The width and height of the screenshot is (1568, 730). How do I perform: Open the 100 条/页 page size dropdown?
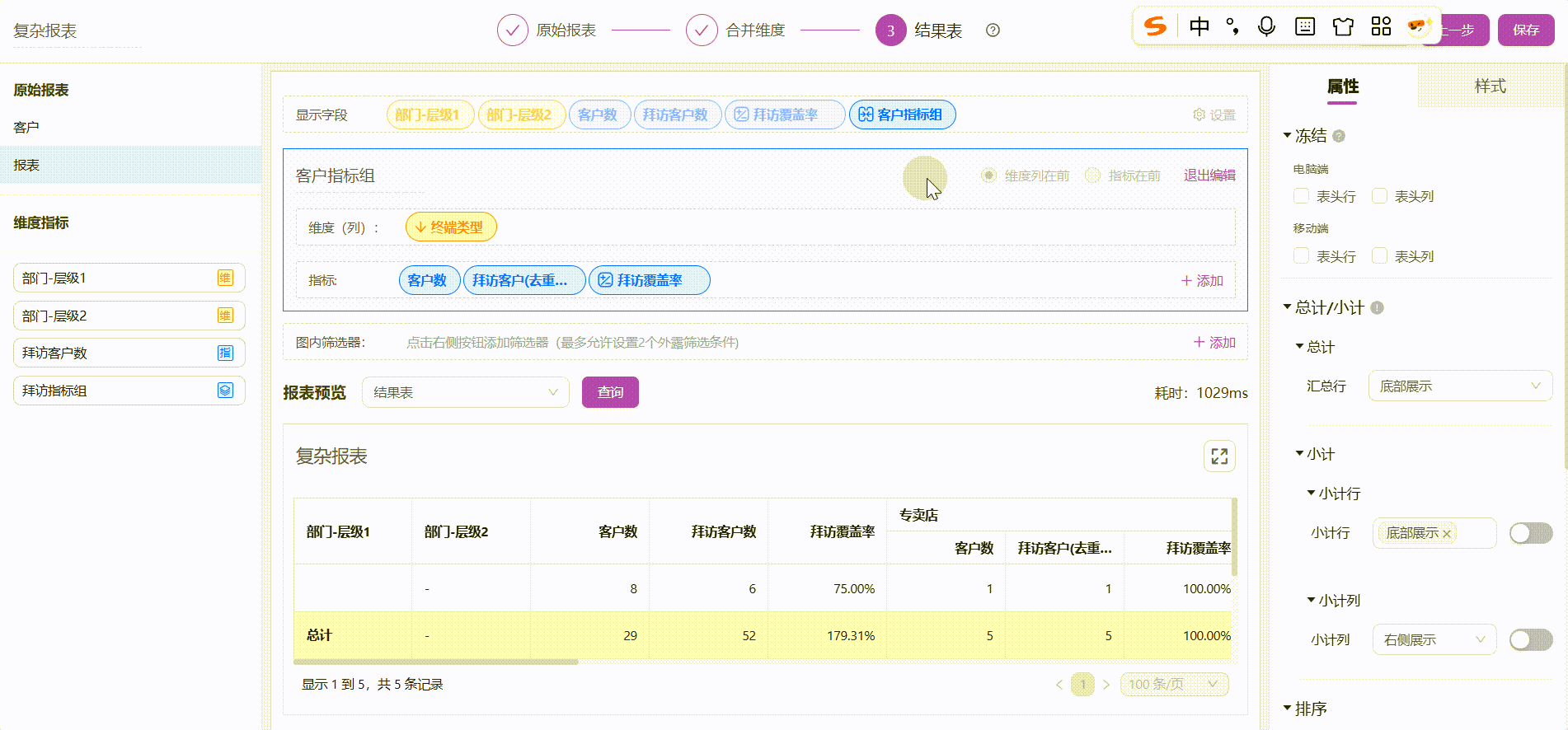(x=1174, y=685)
